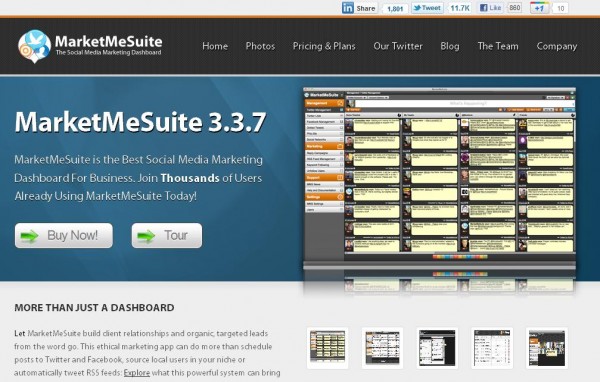Open the Blog page
600x382 pixels.
(x=450, y=46)
